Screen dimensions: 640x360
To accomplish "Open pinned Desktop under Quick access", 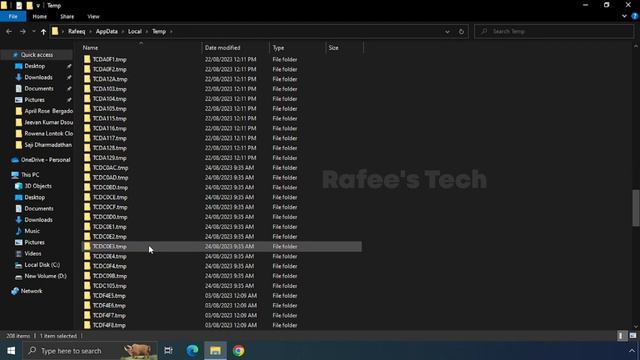I will [35, 66].
